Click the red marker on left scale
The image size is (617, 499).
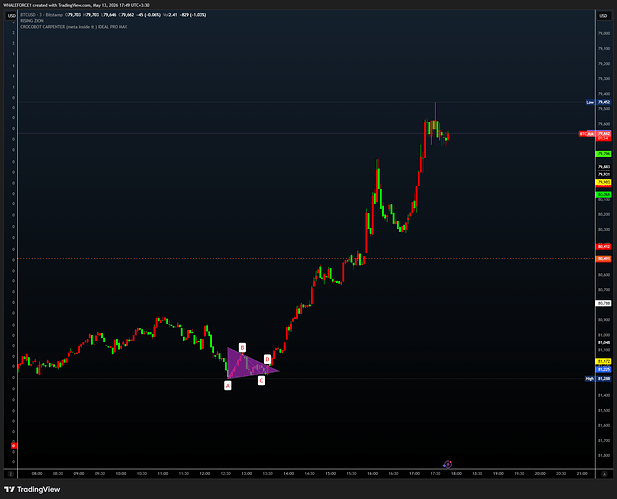tap(13, 446)
